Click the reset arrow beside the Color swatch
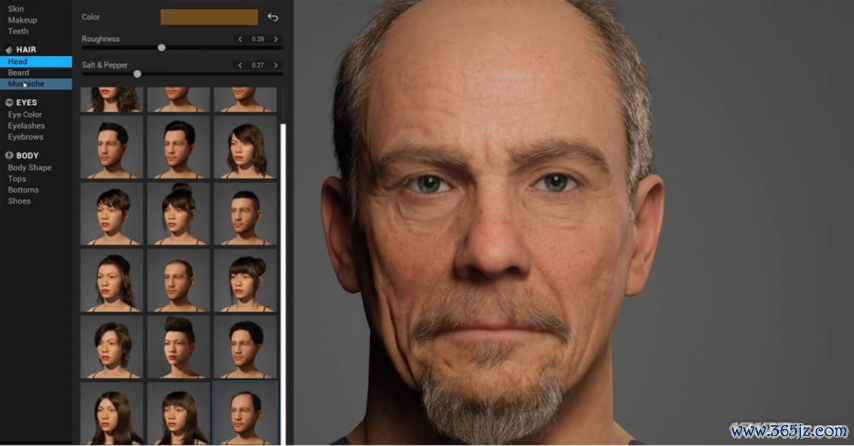Viewport: 854px width, 446px height. pos(273,17)
